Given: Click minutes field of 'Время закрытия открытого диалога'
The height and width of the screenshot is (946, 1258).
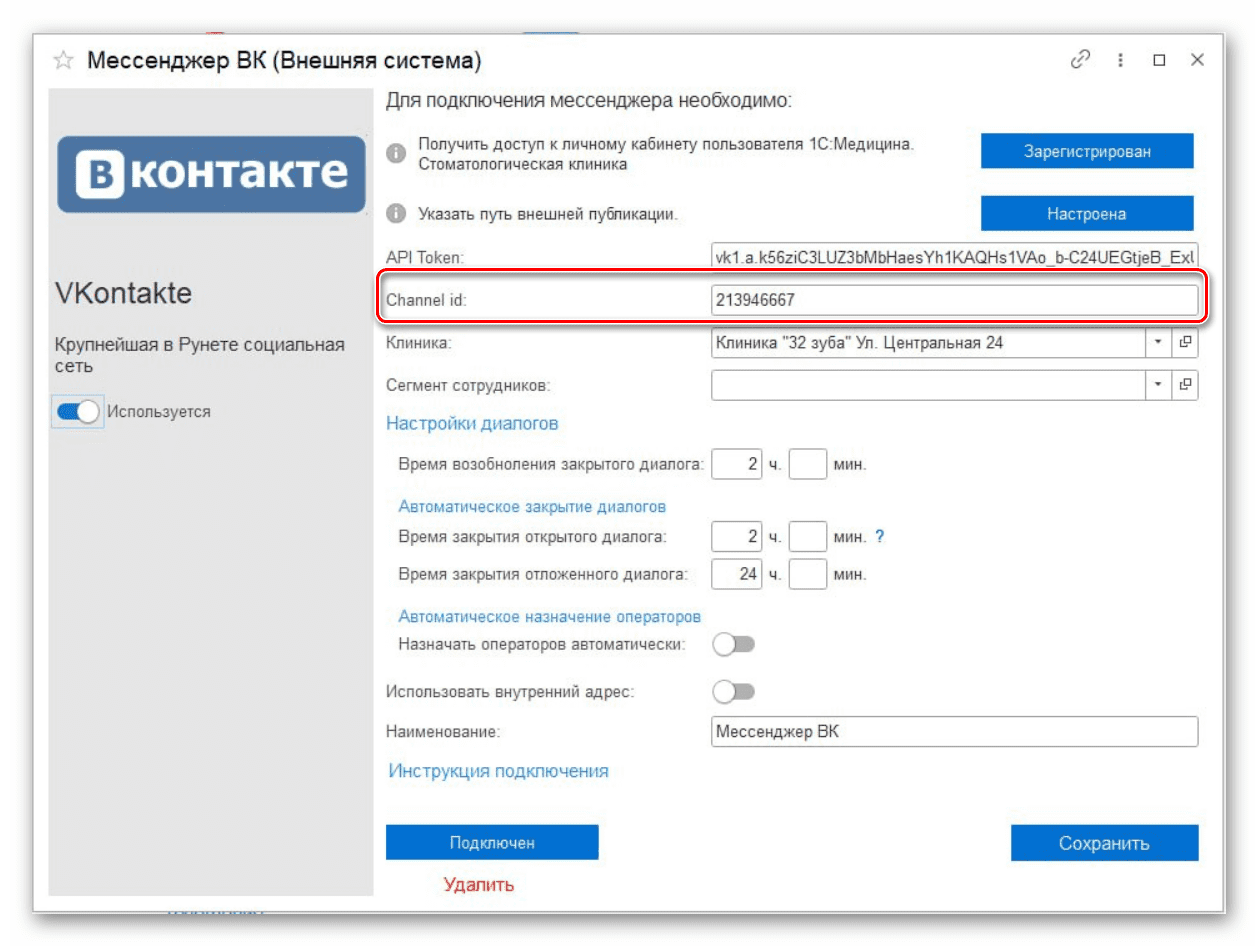Looking at the screenshot, I should (x=808, y=537).
